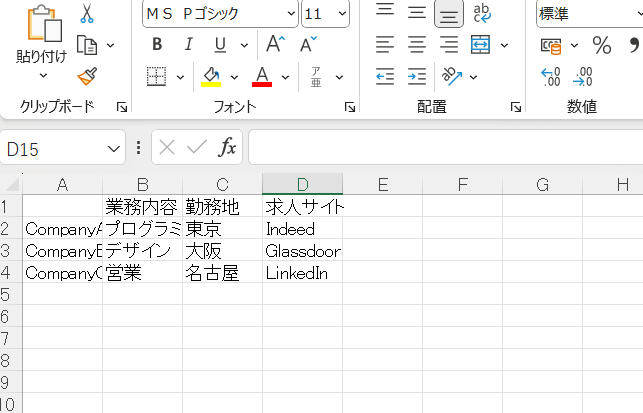643x413 pixels.
Task: Open the Merge and Center dropdown arrow
Action: tap(504, 45)
